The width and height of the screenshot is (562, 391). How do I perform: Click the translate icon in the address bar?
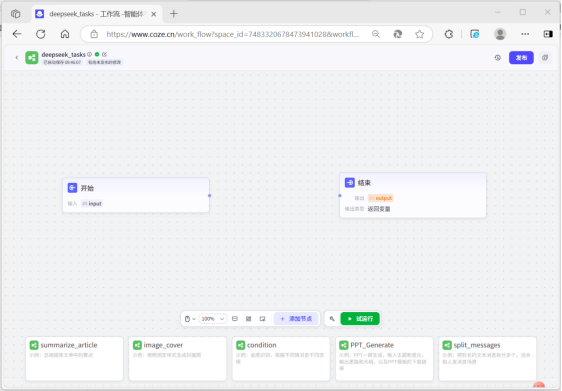(x=397, y=34)
